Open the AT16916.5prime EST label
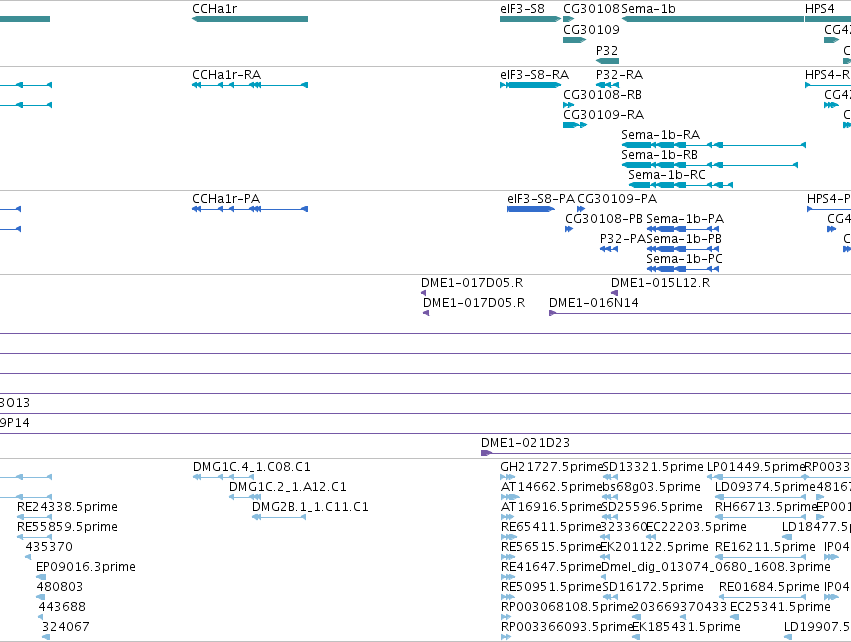The height and width of the screenshot is (642, 851). (x=551, y=507)
